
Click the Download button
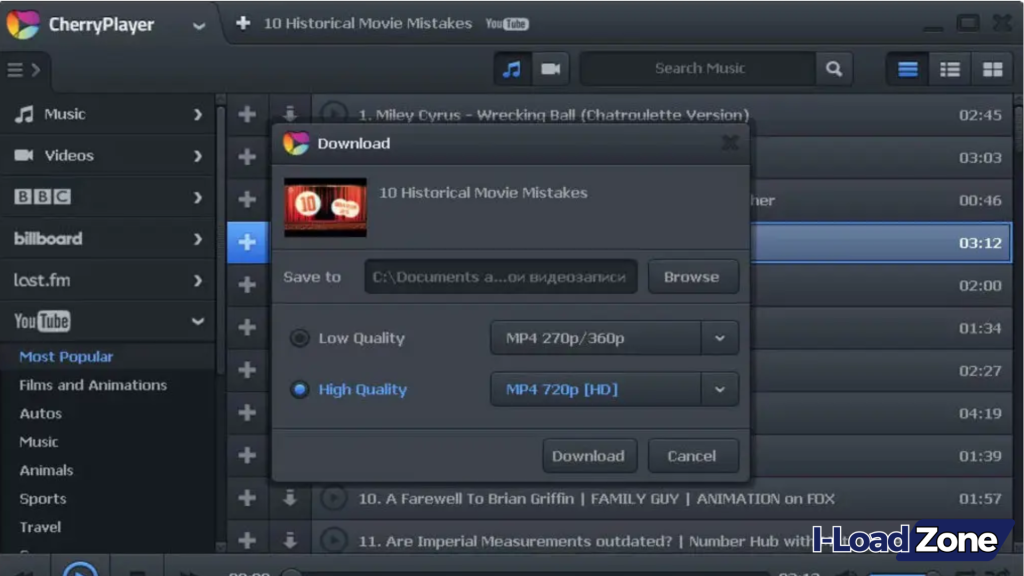tap(589, 455)
